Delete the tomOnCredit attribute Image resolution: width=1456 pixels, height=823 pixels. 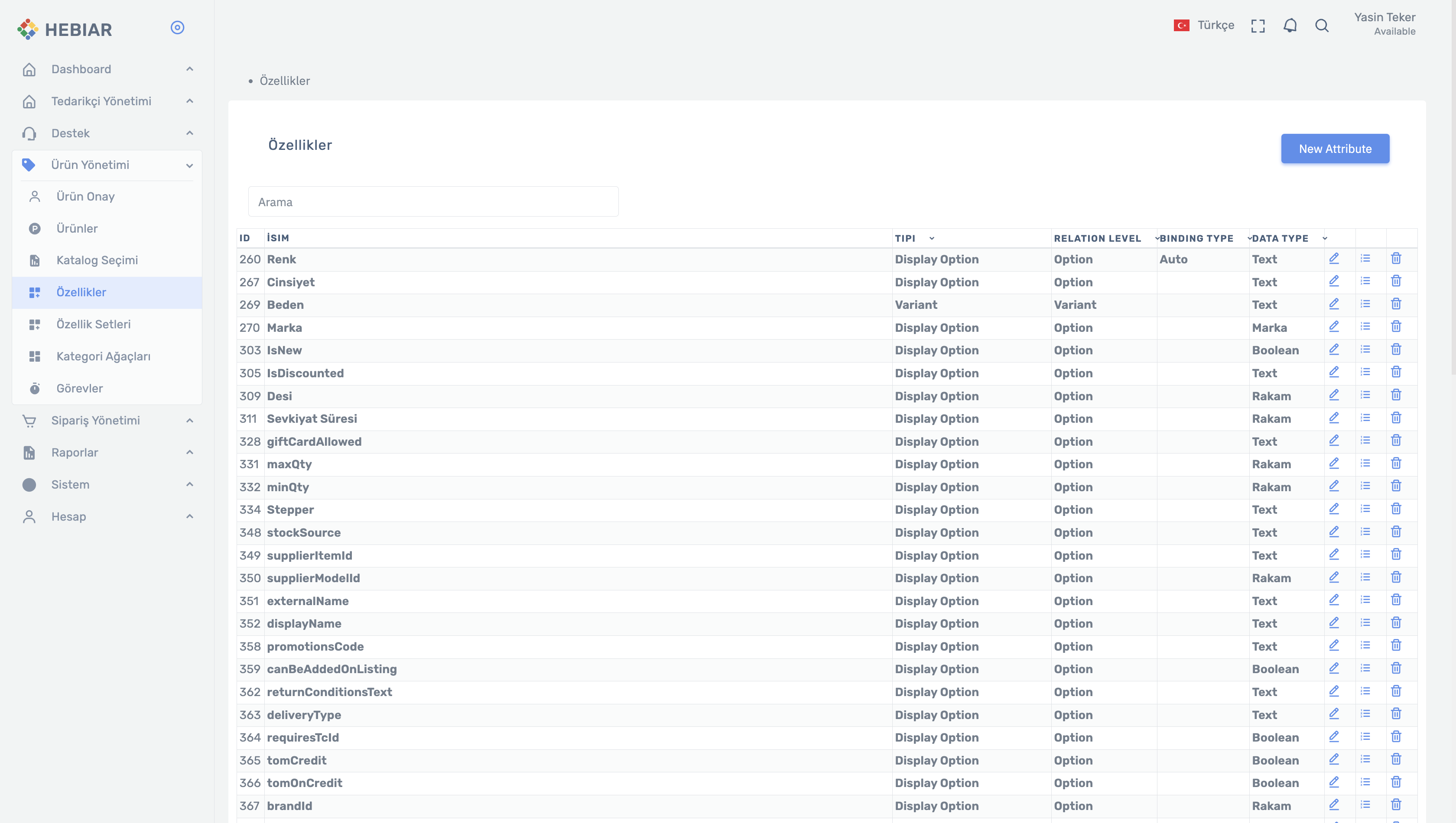1396,782
